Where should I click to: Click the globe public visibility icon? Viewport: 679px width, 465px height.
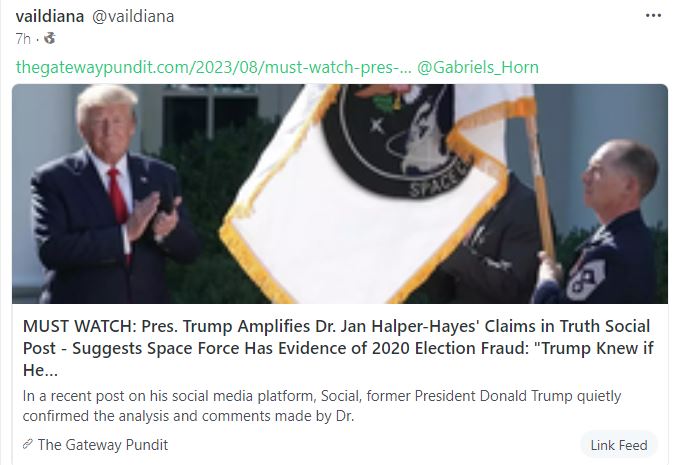pyautogui.click(x=50, y=39)
